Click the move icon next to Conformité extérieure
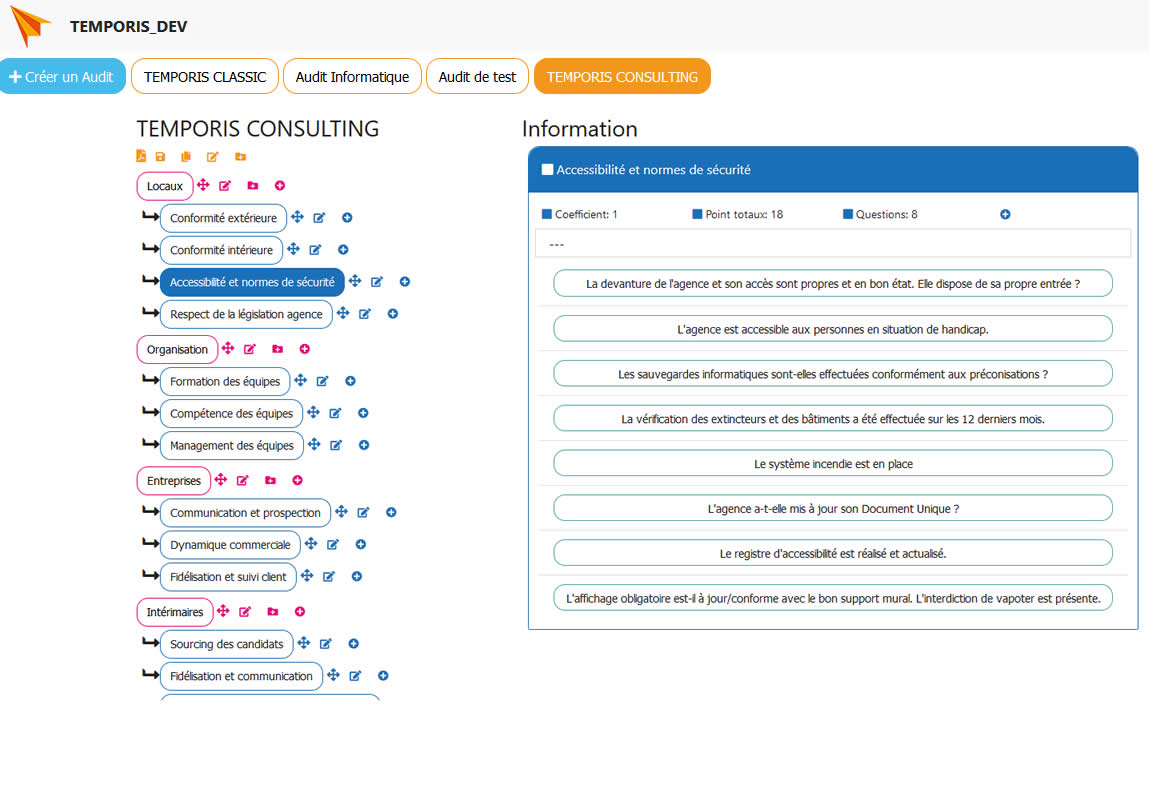Image resolution: width=1149 pixels, height=808 pixels. pos(296,218)
